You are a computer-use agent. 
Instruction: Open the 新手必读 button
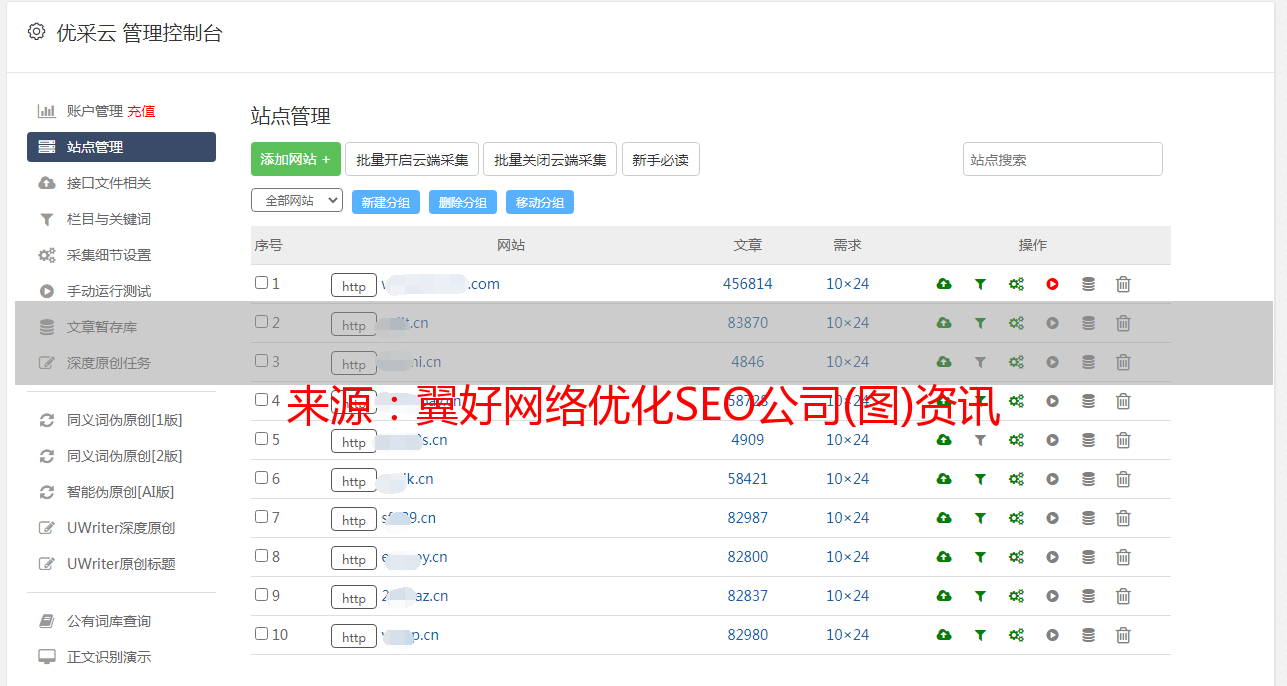pyautogui.click(x=661, y=159)
